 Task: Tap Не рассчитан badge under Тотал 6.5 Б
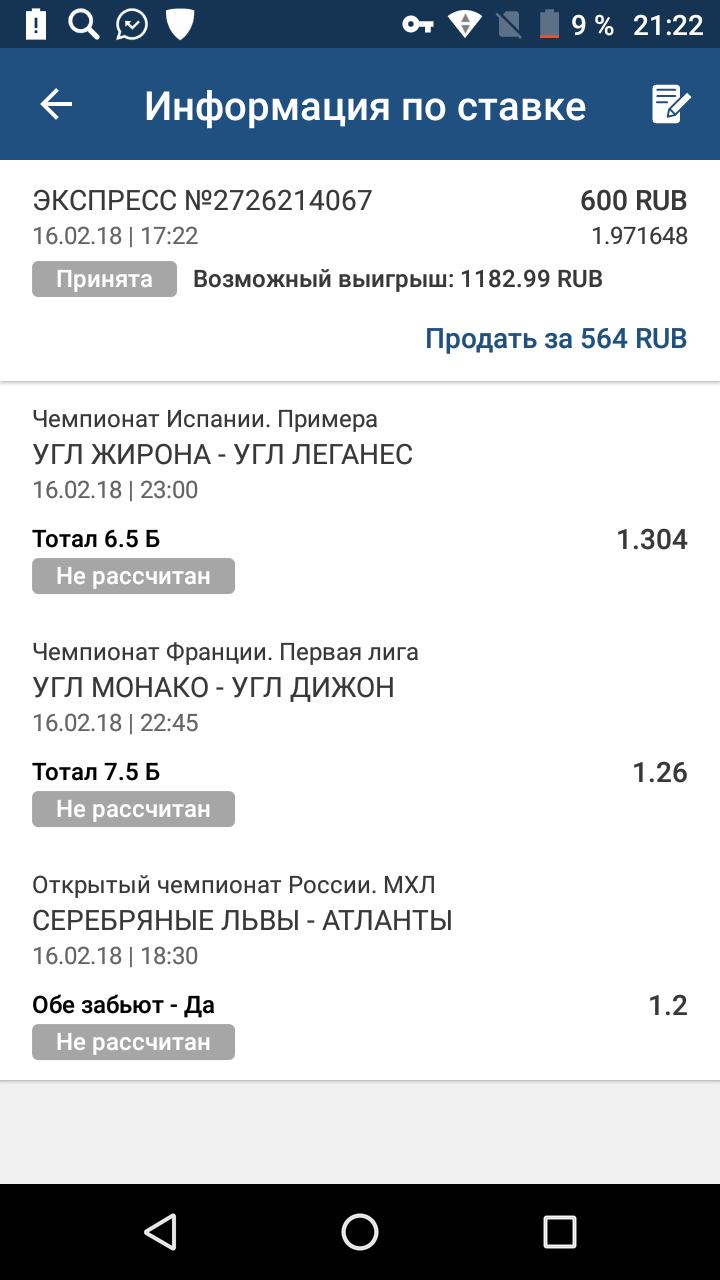[133, 575]
